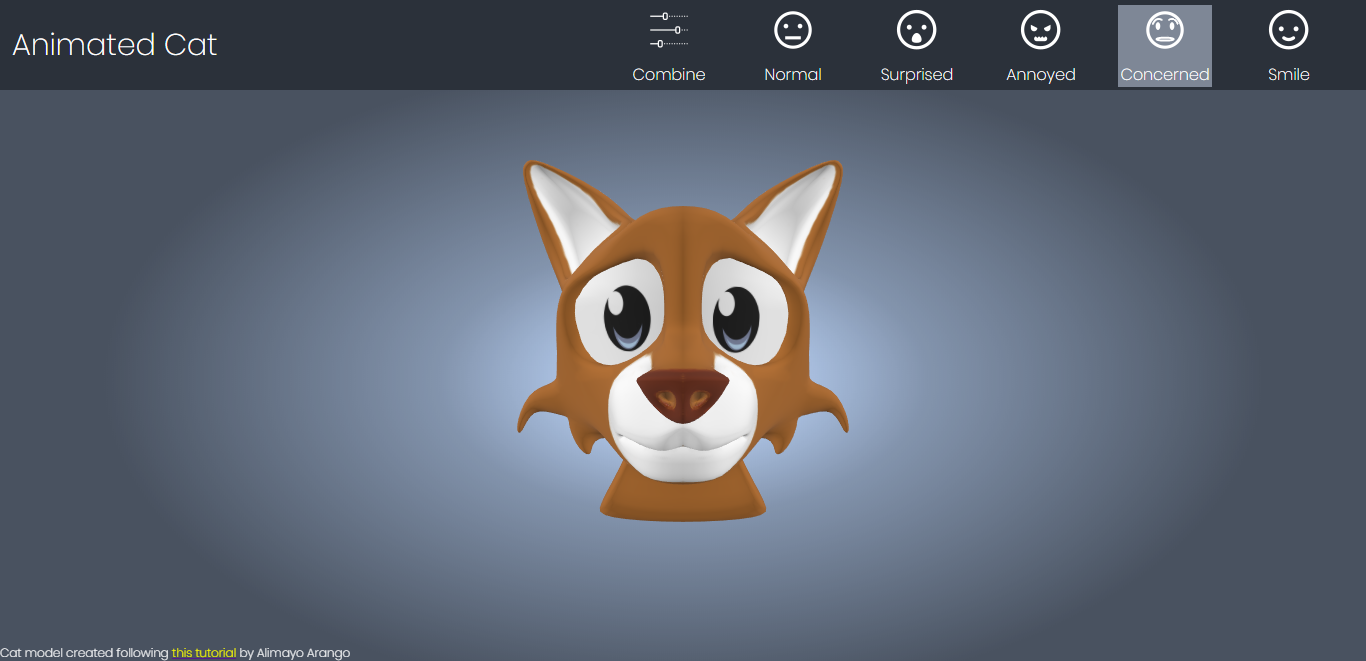
Task: Click the "Combine" text label
Action: tap(669, 75)
